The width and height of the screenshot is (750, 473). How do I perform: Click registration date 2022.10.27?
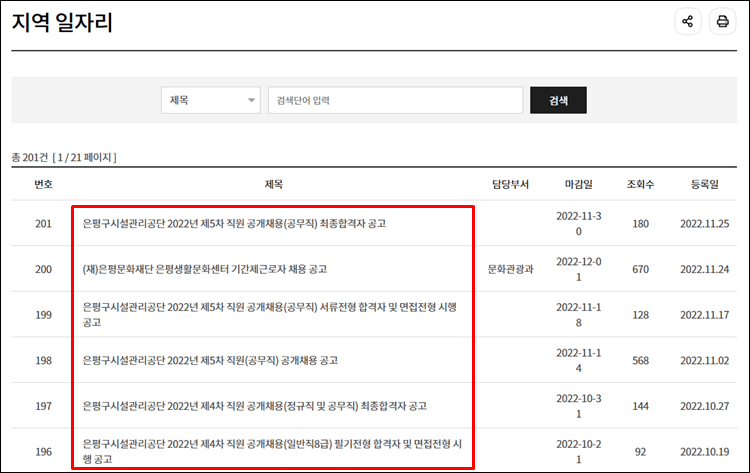coord(705,406)
